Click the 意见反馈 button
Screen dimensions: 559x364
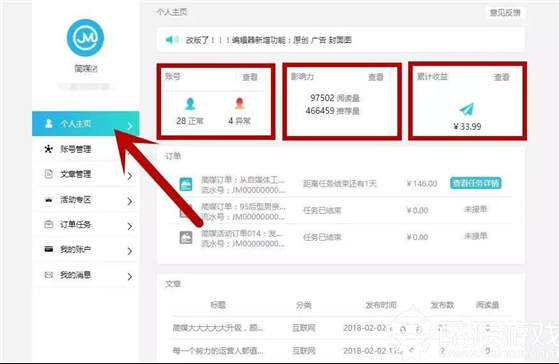tap(505, 13)
